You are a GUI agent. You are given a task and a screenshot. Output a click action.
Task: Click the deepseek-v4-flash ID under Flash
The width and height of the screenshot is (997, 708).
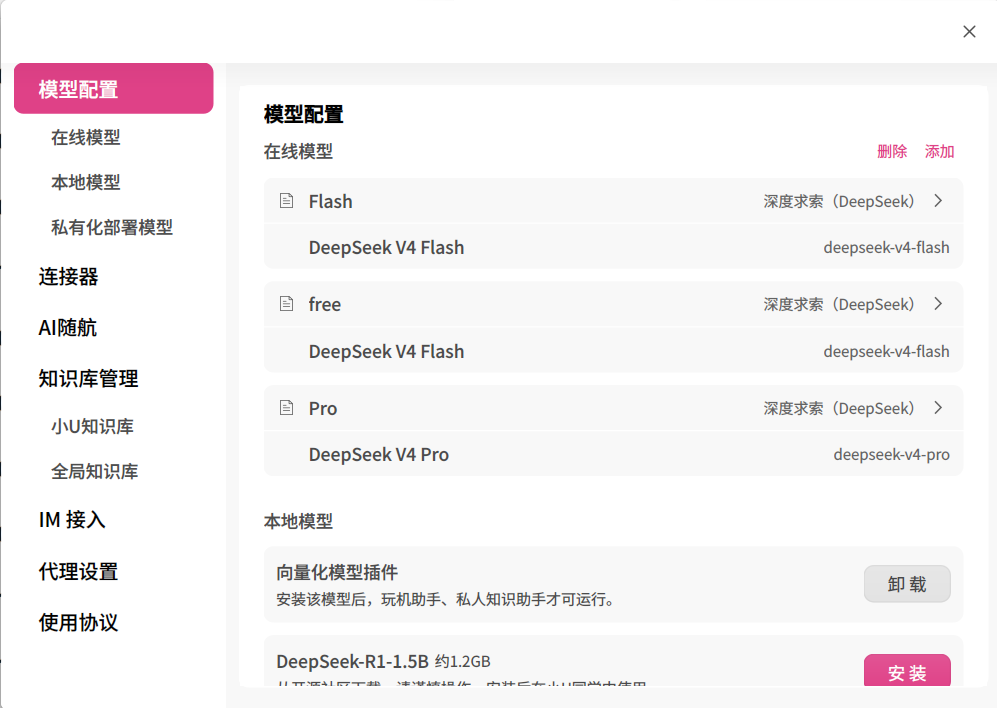click(x=886, y=247)
